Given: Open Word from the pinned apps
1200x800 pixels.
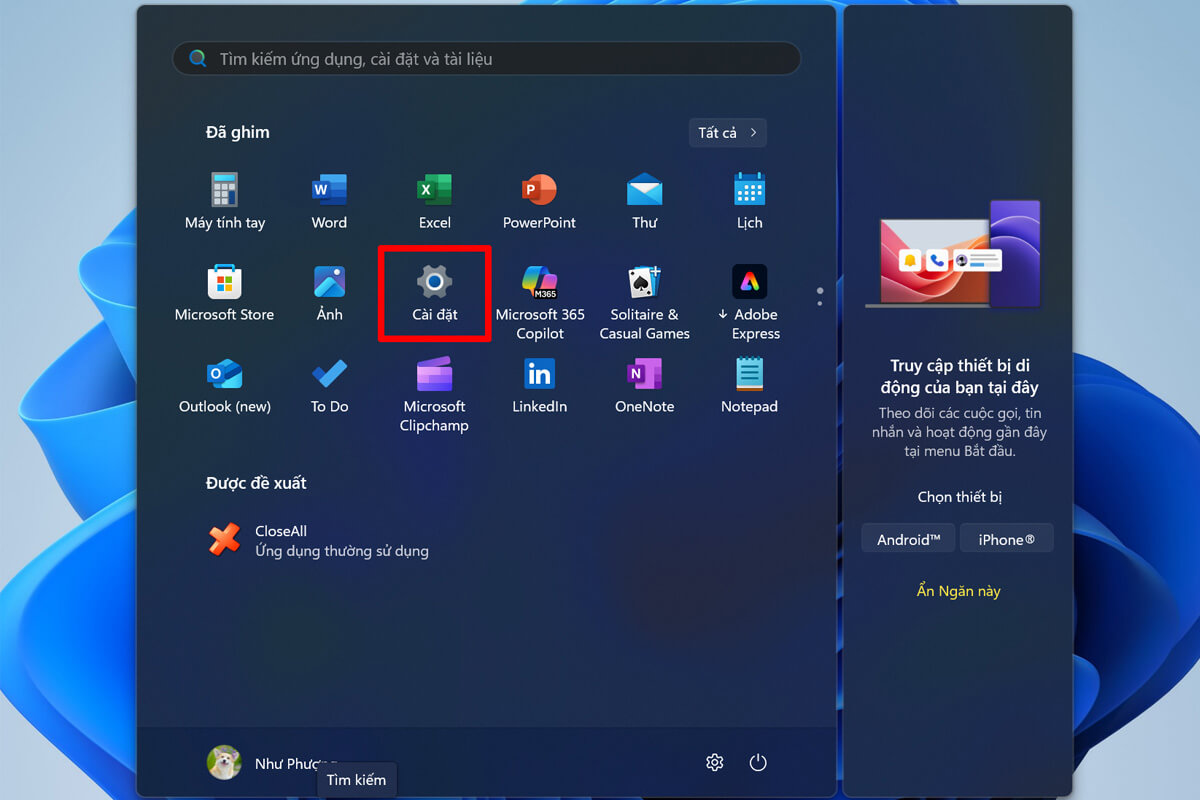Looking at the screenshot, I should tap(329, 197).
